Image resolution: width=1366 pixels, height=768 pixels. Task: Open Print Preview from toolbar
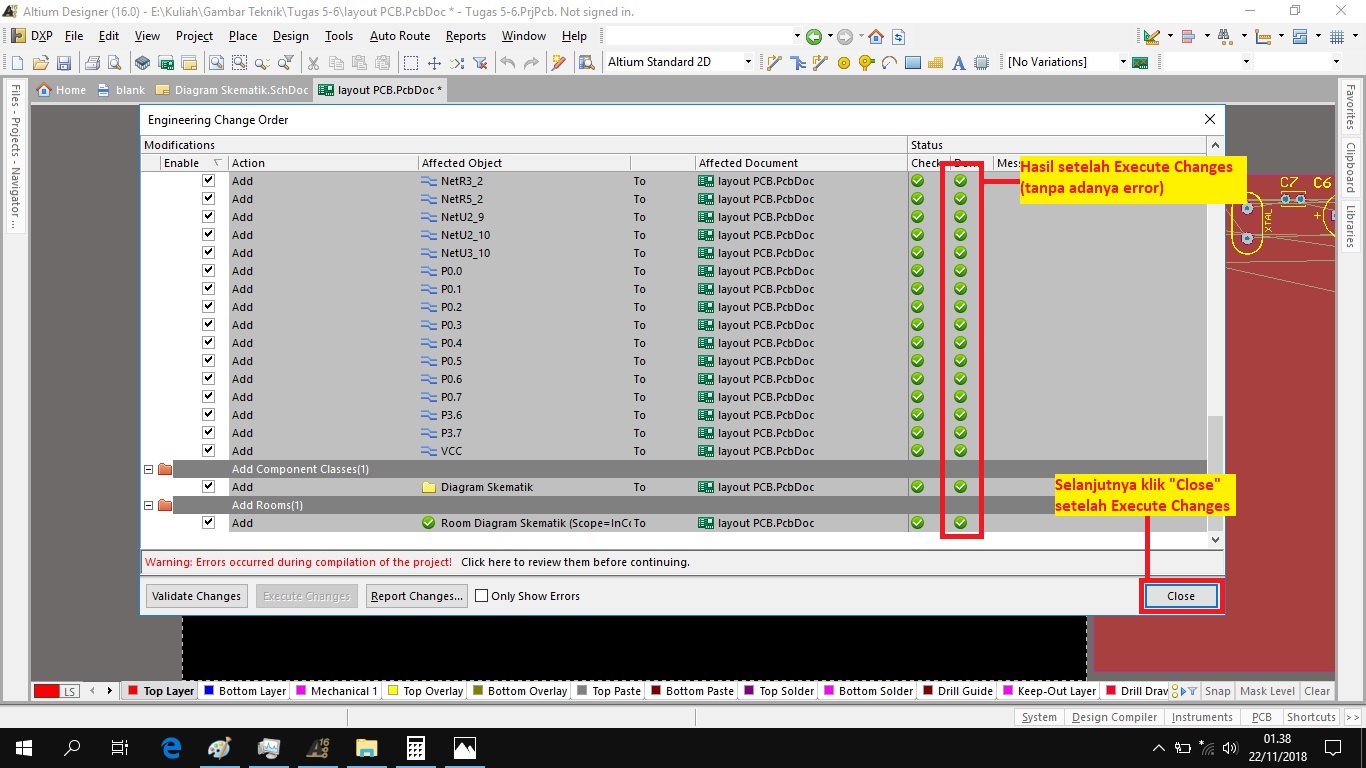pos(115,63)
